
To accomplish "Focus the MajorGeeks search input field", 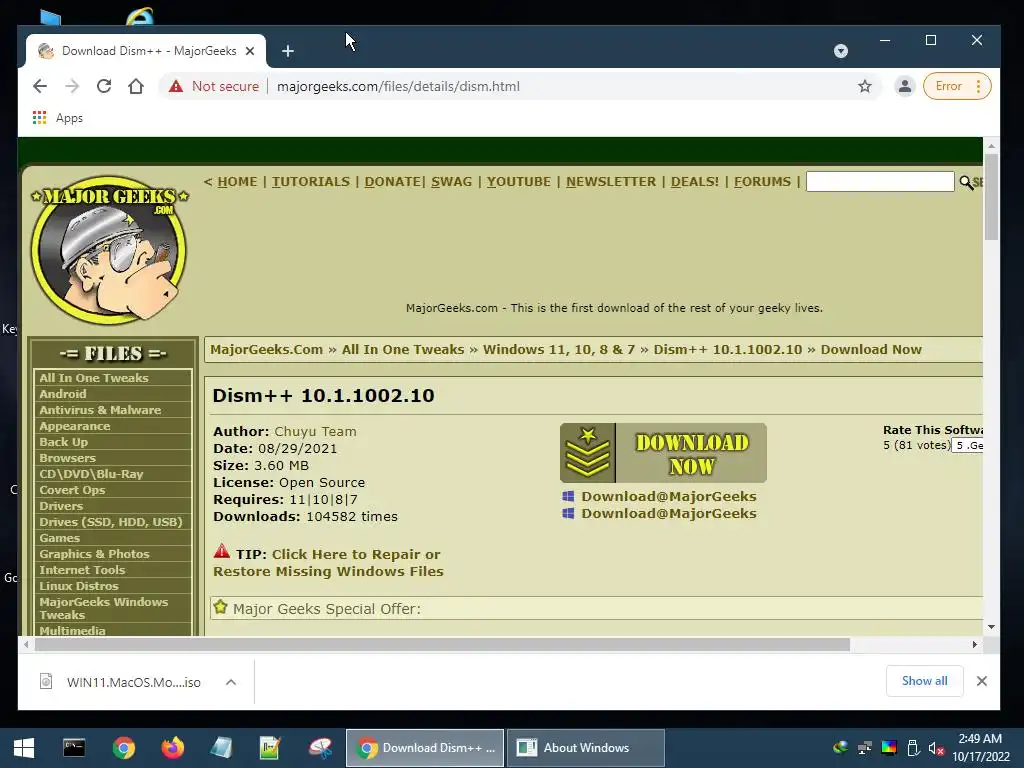I will pyautogui.click(x=880, y=182).
